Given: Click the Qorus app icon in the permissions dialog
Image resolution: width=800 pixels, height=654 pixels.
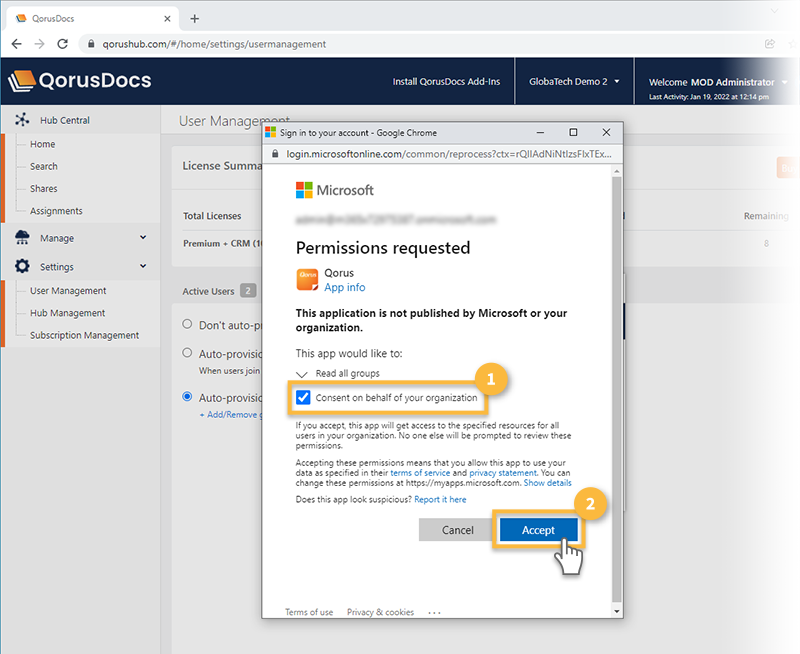Looking at the screenshot, I should point(307,278).
